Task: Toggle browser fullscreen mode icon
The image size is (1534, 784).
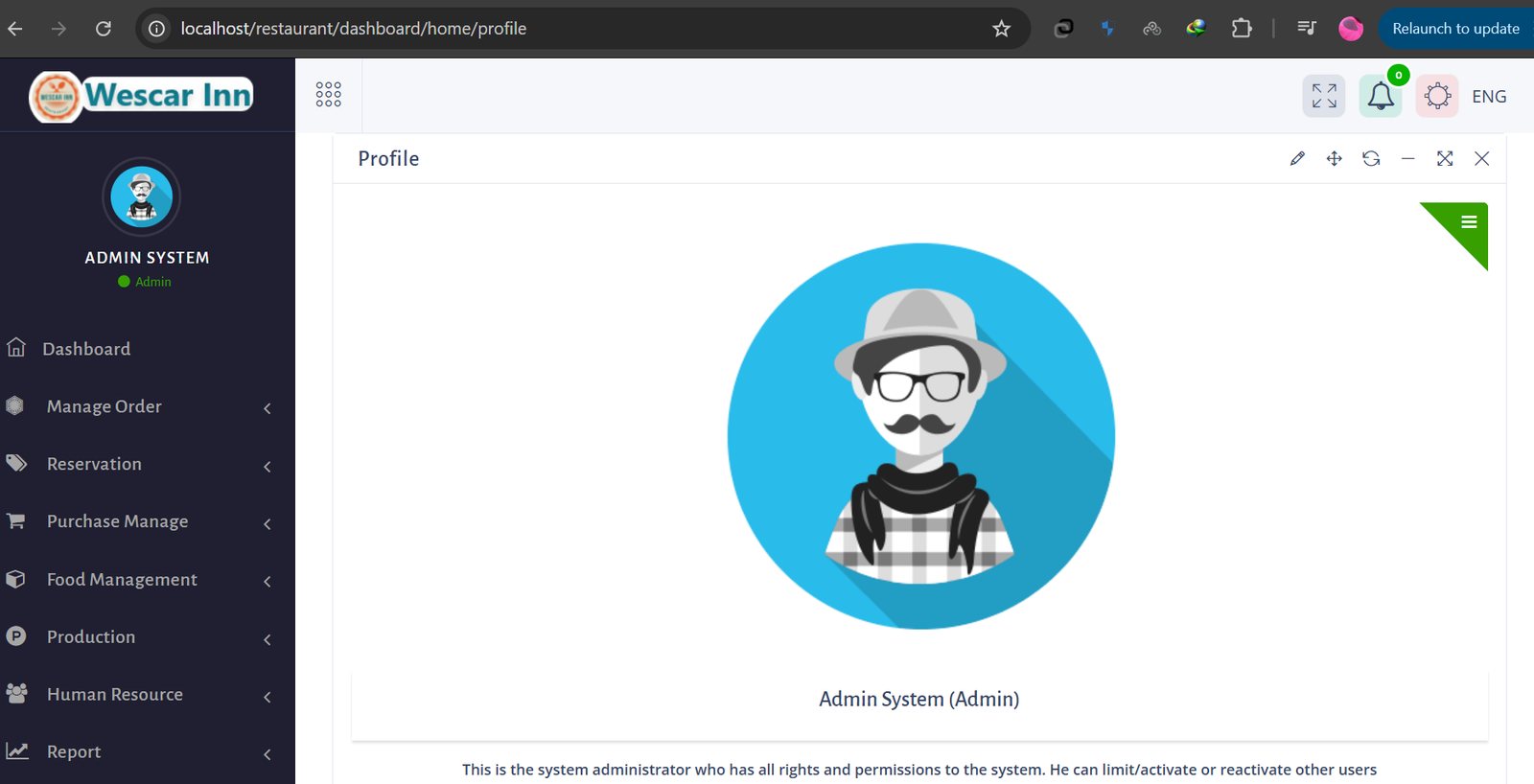Action: point(1324,96)
